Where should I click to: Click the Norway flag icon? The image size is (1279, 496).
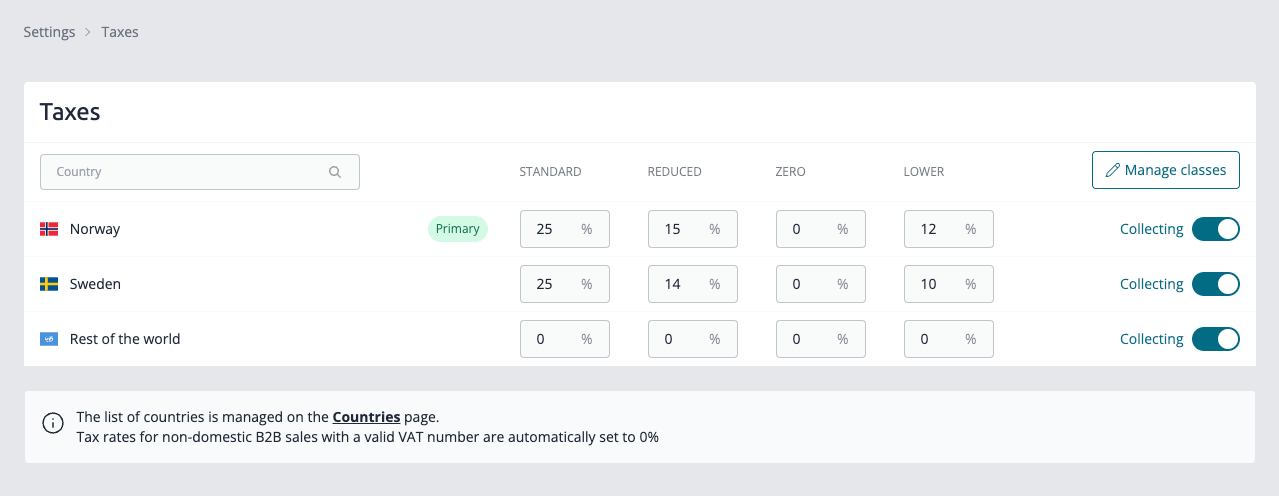[49, 229]
